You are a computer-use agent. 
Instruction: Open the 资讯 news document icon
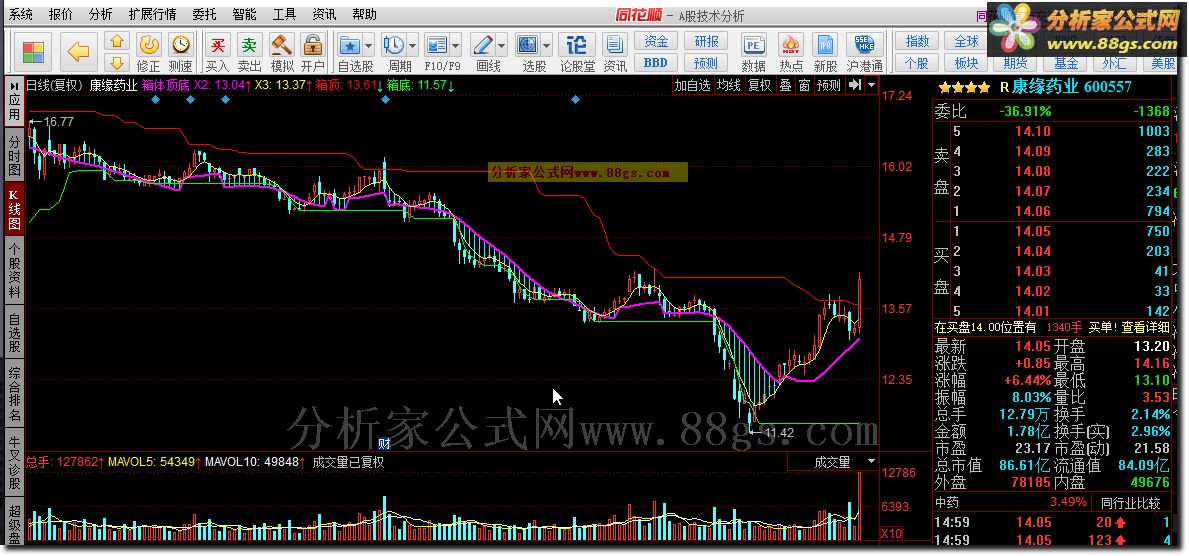tap(615, 45)
